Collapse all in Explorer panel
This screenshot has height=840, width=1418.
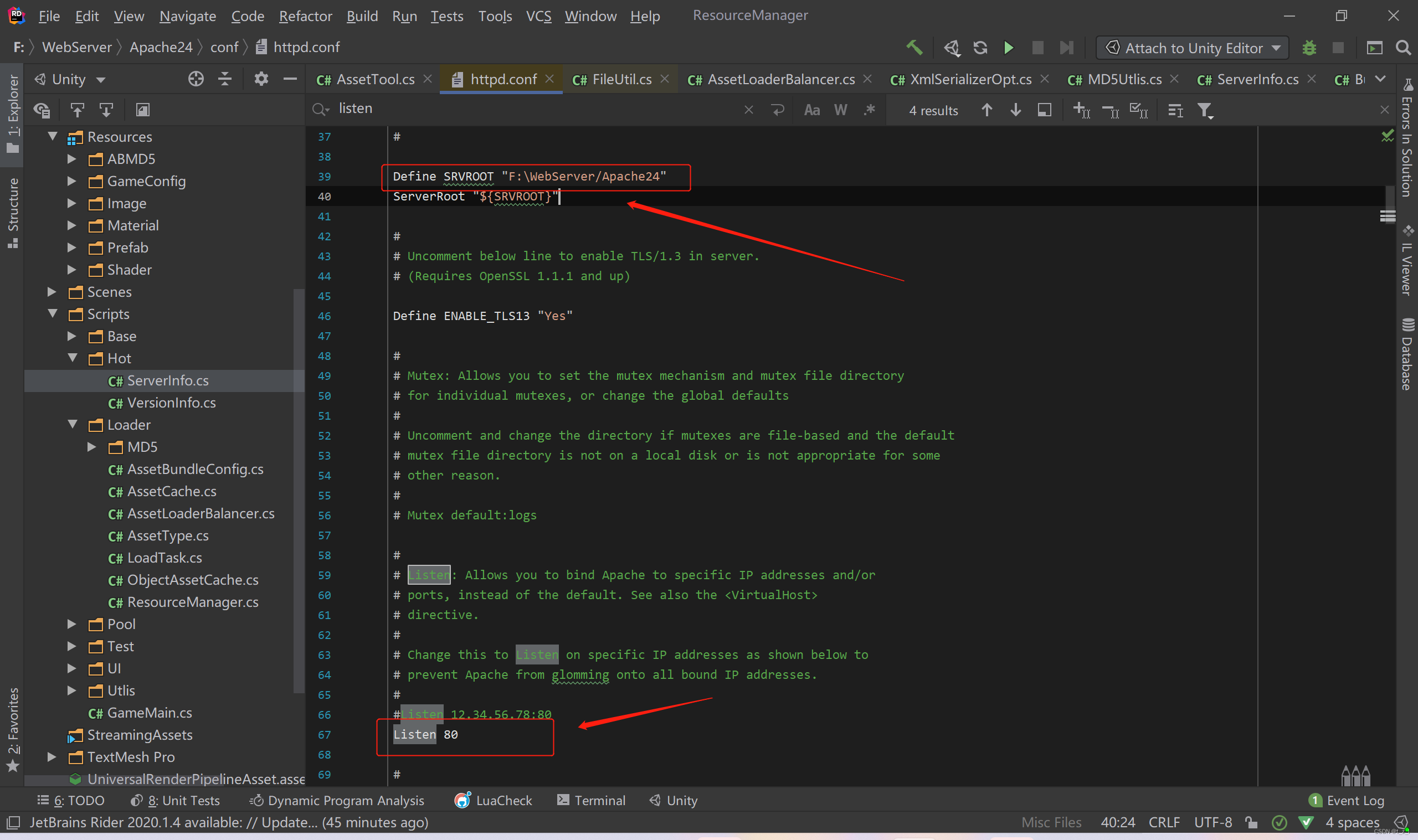click(x=225, y=79)
